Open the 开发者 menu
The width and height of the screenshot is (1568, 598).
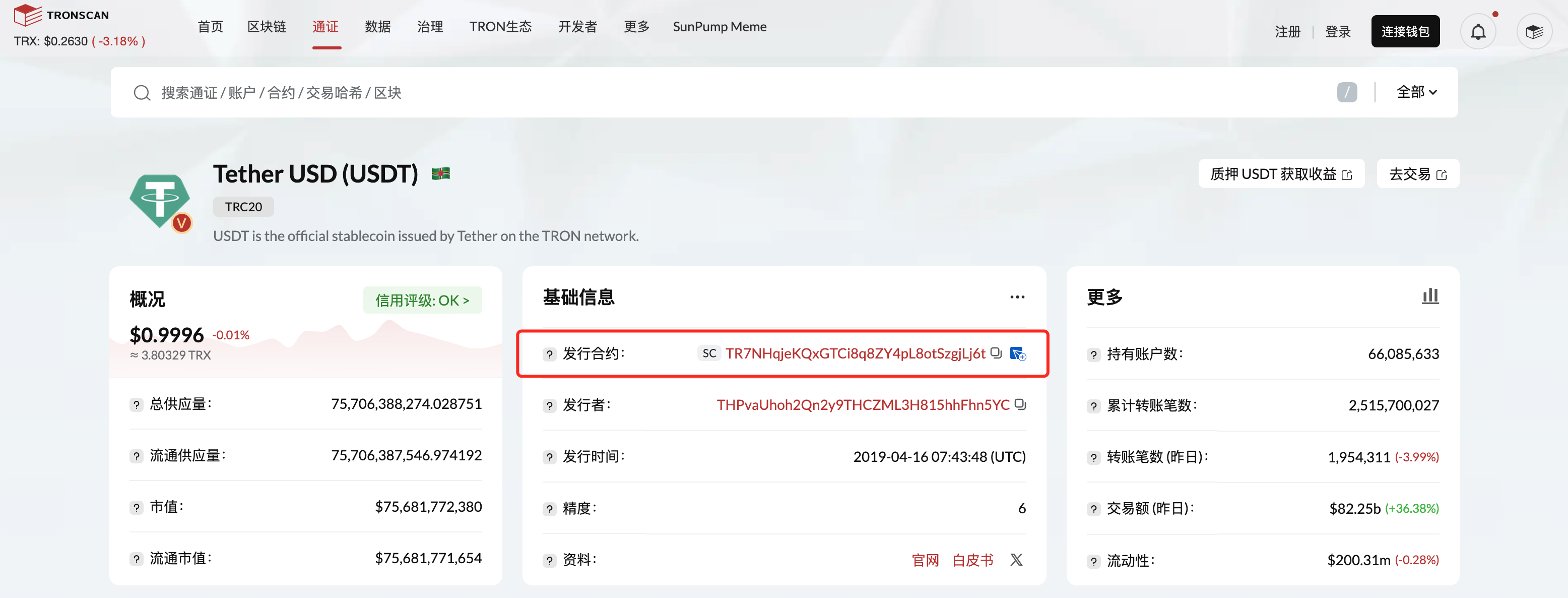pos(577,27)
